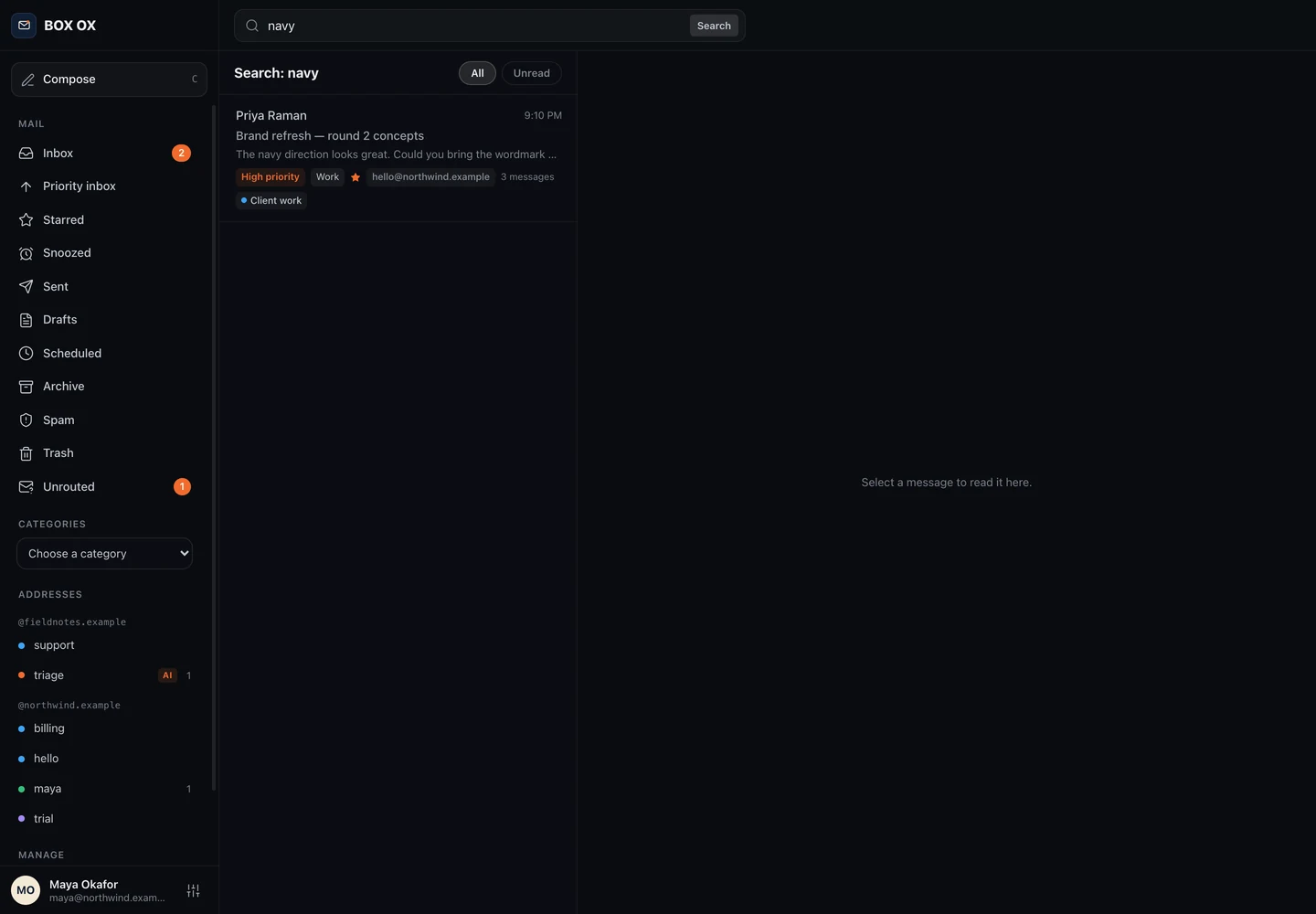This screenshot has width=1316, height=914.
Task: Switch to the Unread filter tab
Action: pos(532,73)
